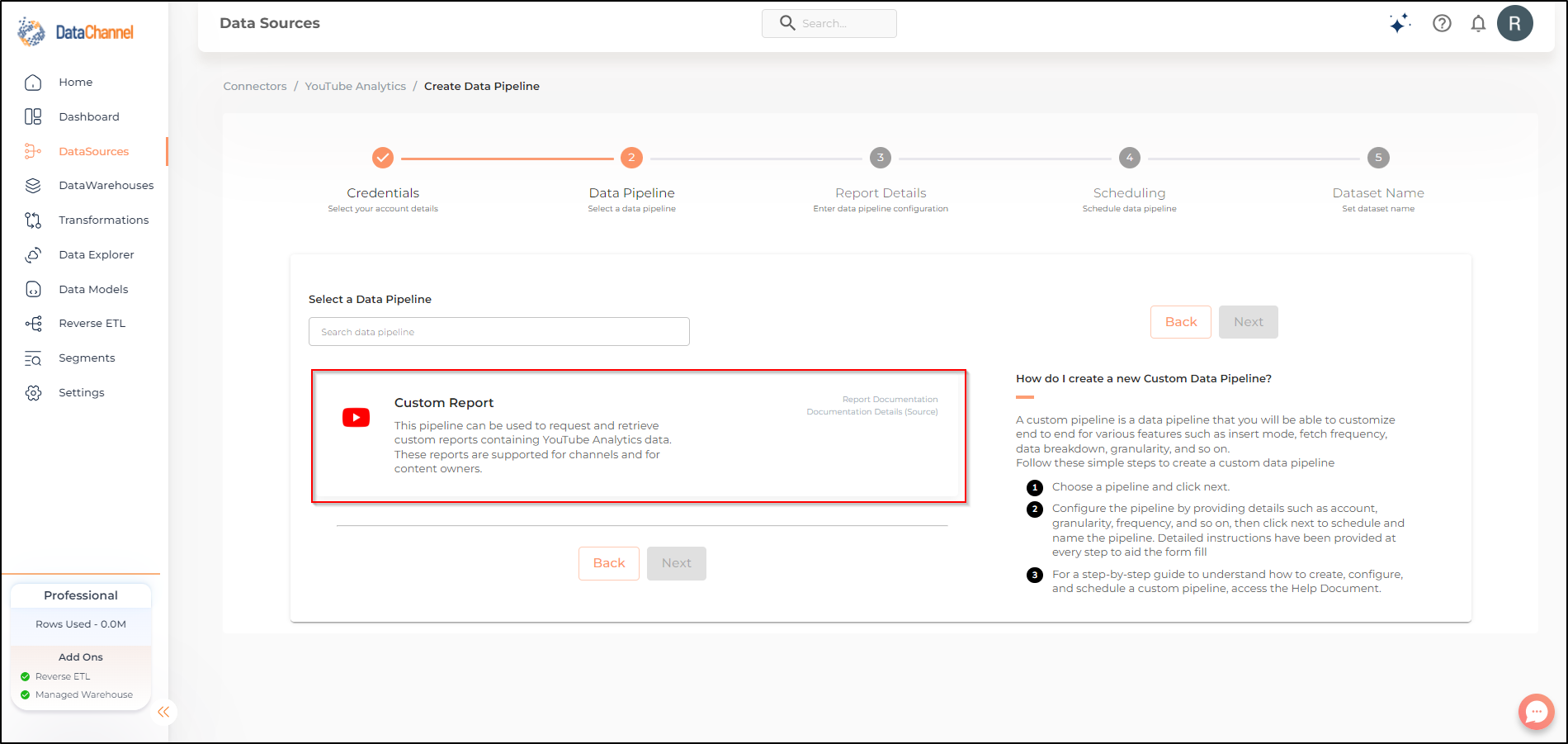Click the Credentials completed step checkmark
The width and height of the screenshot is (1568, 744).
click(383, 157)
